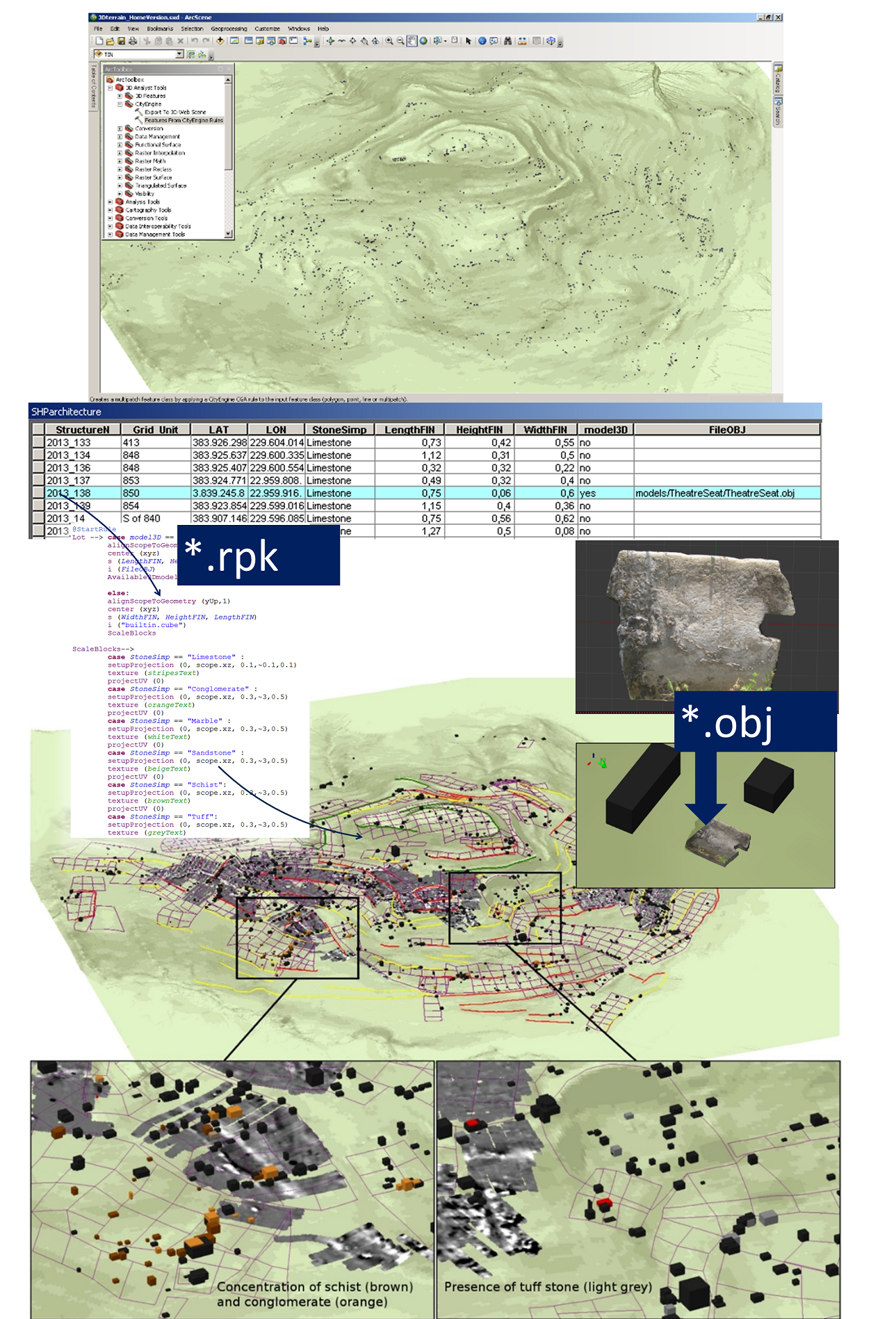Click the FileOBJ column header
896x1319 pixels.
point(727,430)
